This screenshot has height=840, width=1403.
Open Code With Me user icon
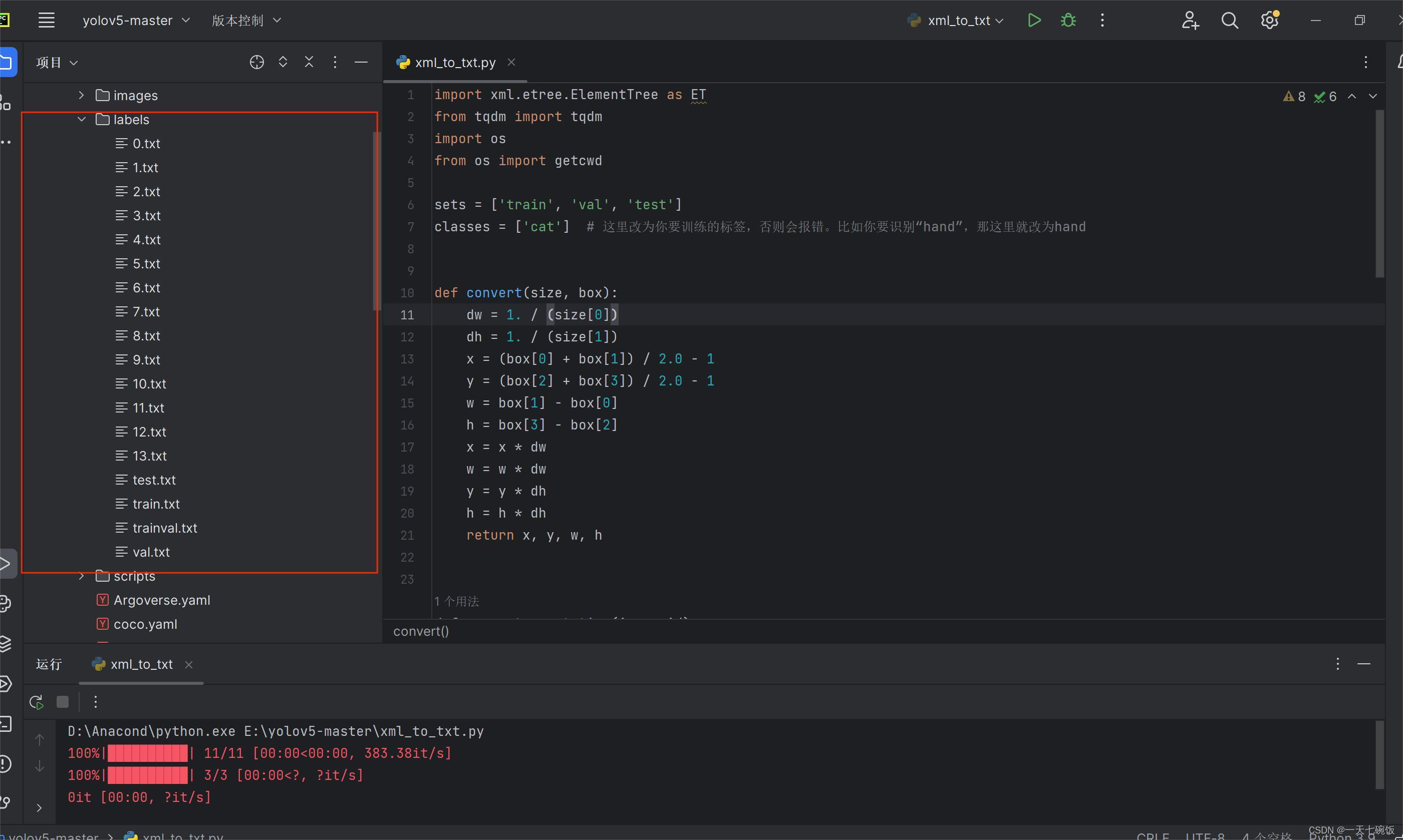pyautogui.click(x=1190, y=21)
